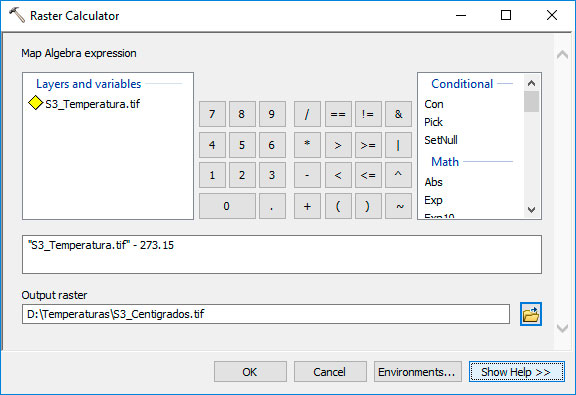Confirm with the OK button
Screen dimensions: 576x395
[250, 372]
